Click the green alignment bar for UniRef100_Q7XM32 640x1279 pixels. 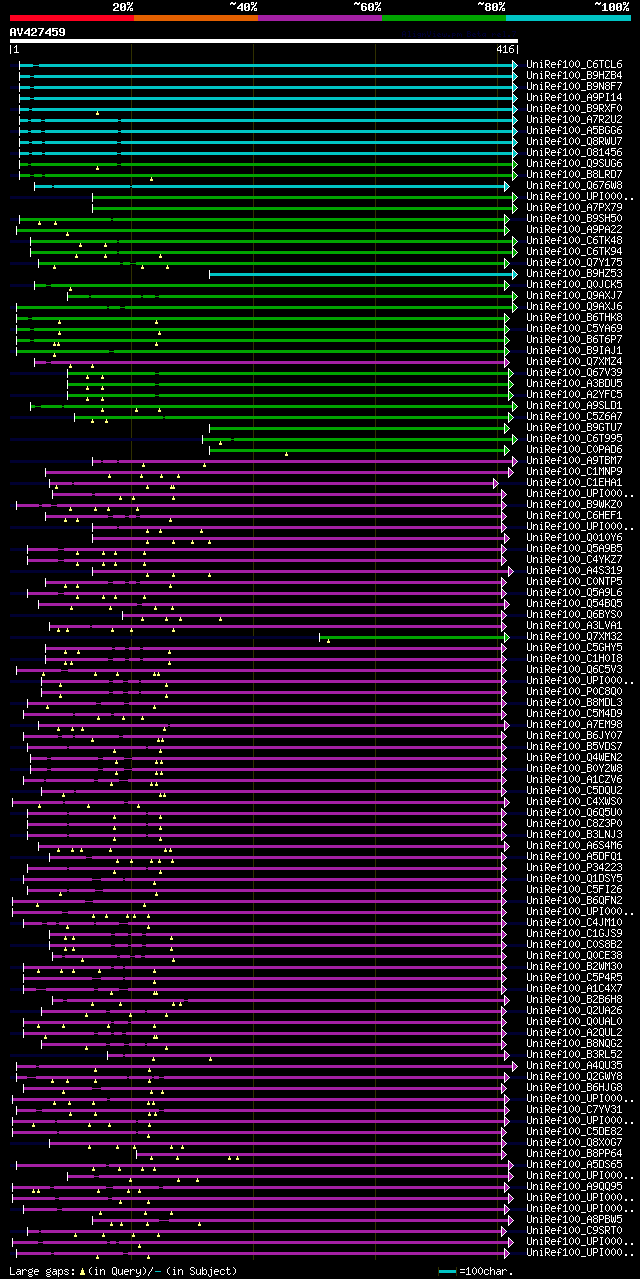(x=414, y=637)
